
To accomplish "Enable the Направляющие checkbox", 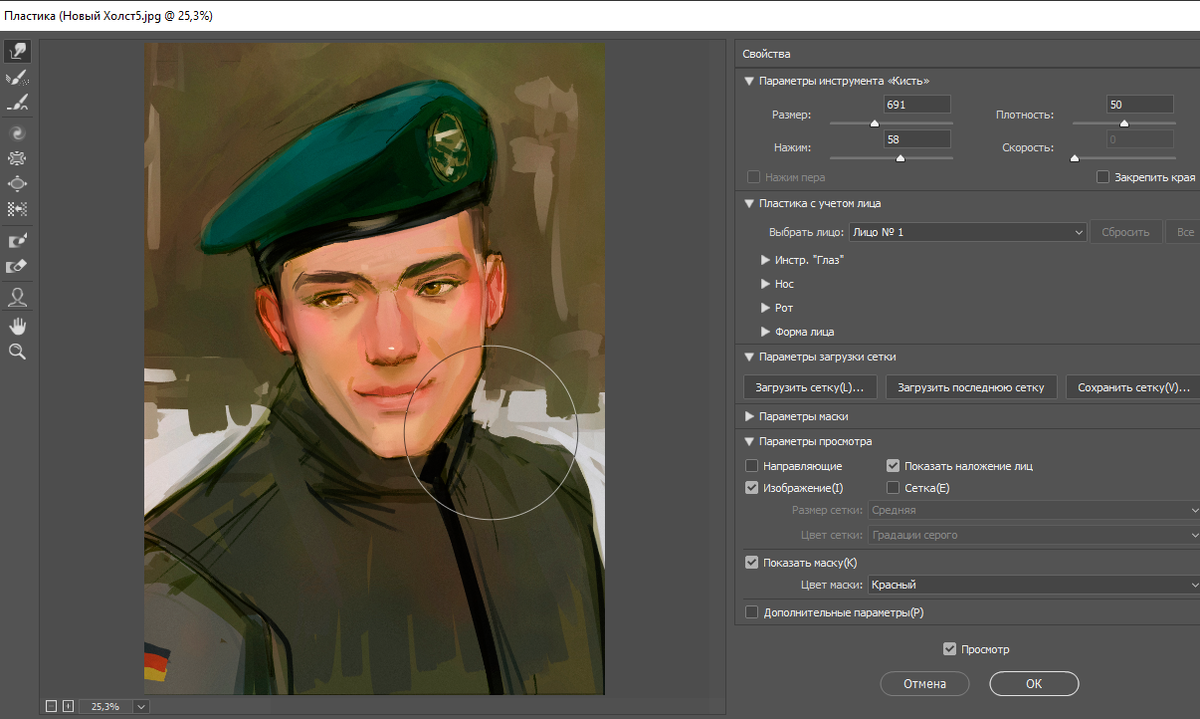I will [x=752, y=466].
